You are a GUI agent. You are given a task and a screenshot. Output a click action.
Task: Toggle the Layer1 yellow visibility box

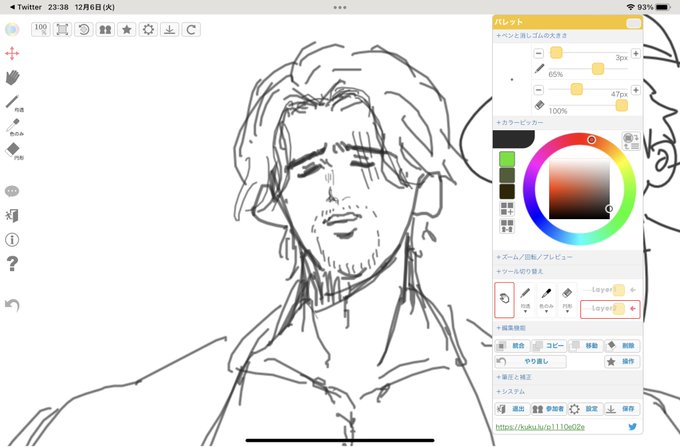[619, 290]
